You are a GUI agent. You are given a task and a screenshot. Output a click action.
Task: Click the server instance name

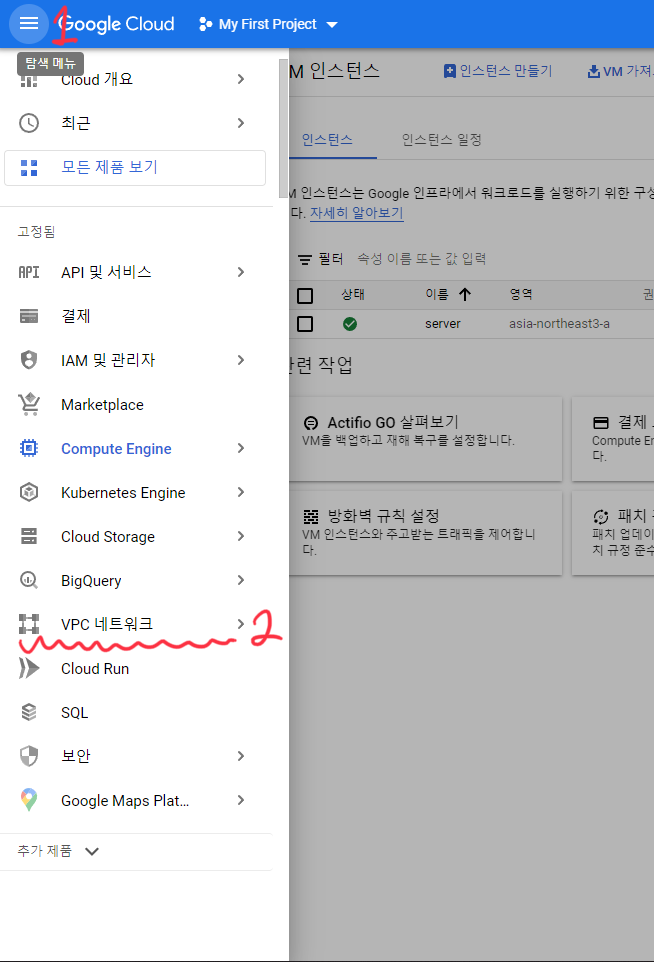pos(442,324)
